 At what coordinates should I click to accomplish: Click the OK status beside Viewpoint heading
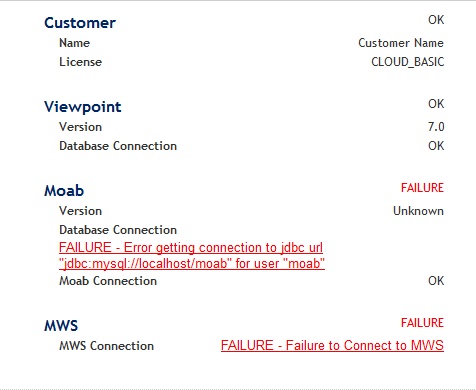[x=436, y=104]
